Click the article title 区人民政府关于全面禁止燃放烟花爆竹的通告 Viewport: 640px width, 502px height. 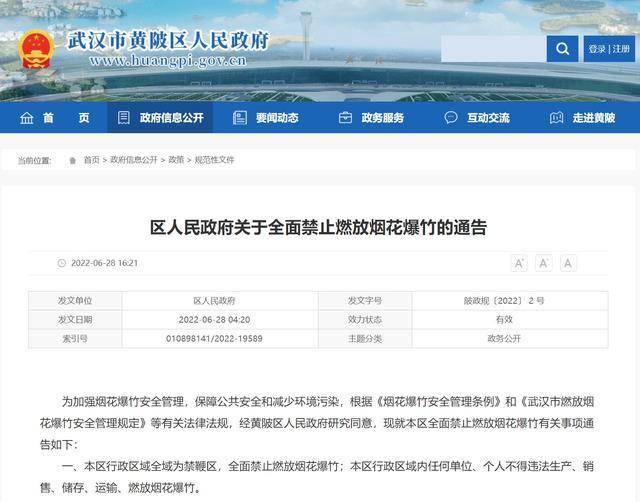point(318,228)
